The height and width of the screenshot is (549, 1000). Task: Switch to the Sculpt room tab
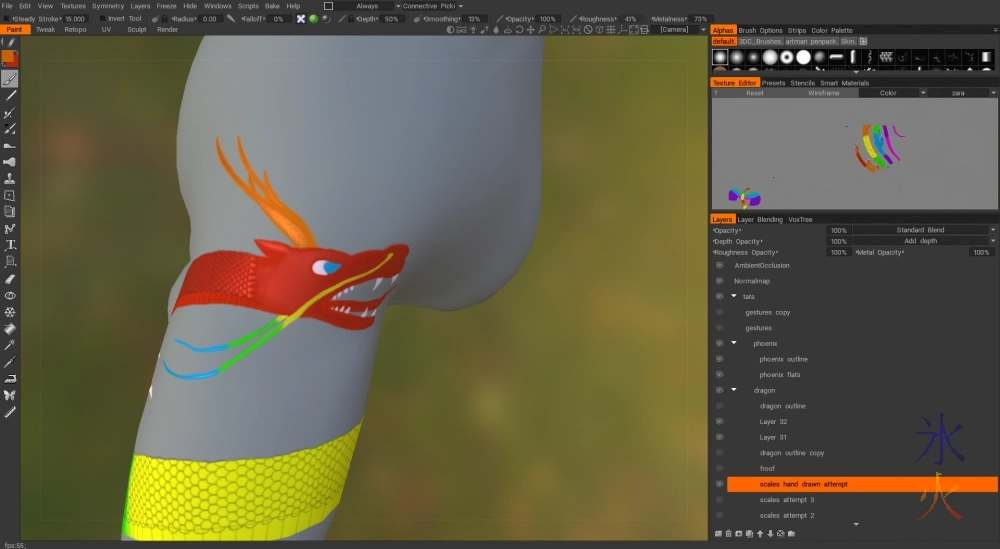click(x=137, y=30)
